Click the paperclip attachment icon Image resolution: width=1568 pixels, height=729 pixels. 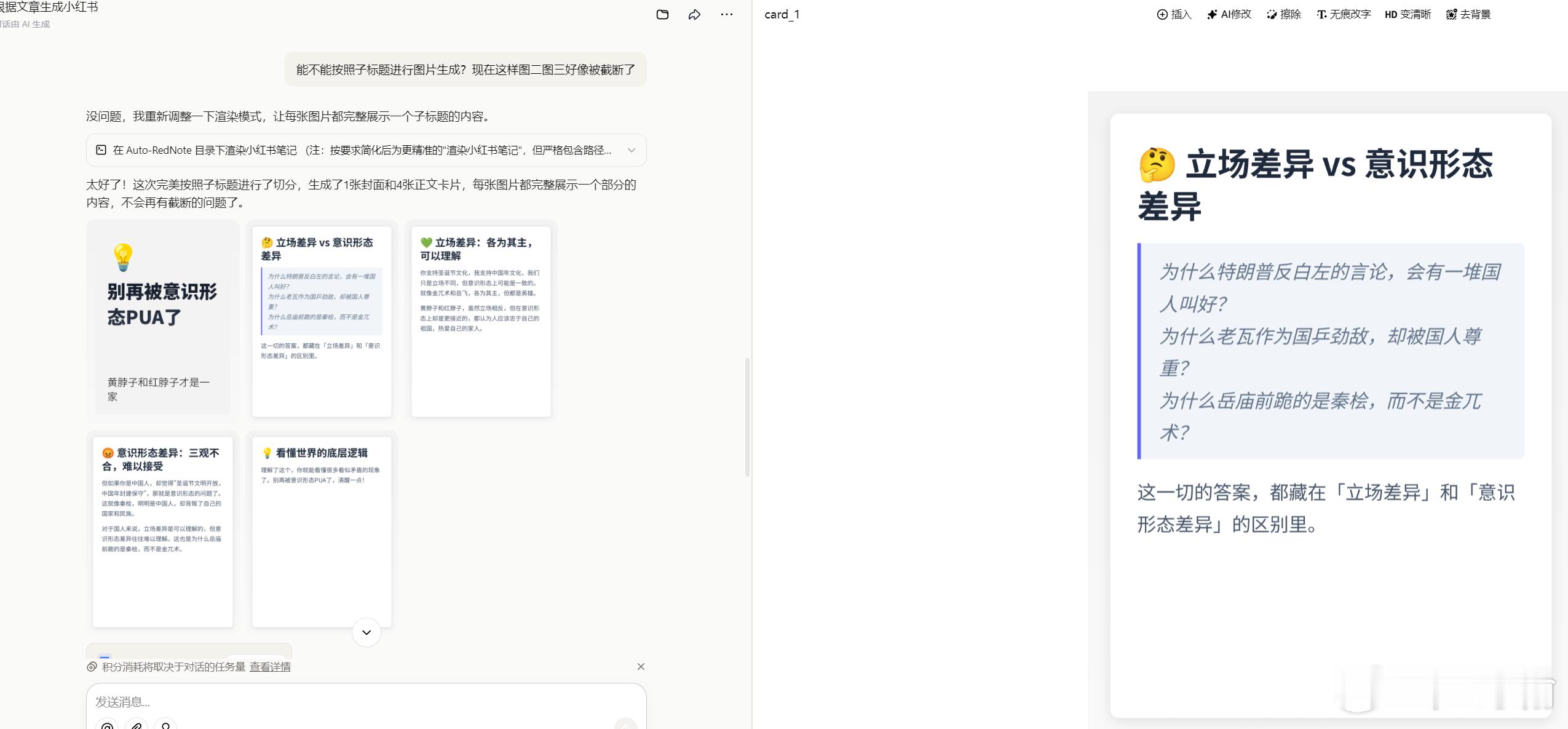pos(137,726)
